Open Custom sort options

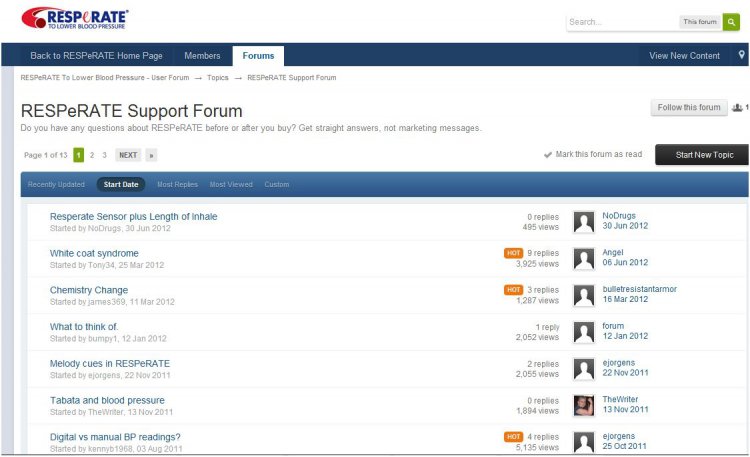coord(276,184)
